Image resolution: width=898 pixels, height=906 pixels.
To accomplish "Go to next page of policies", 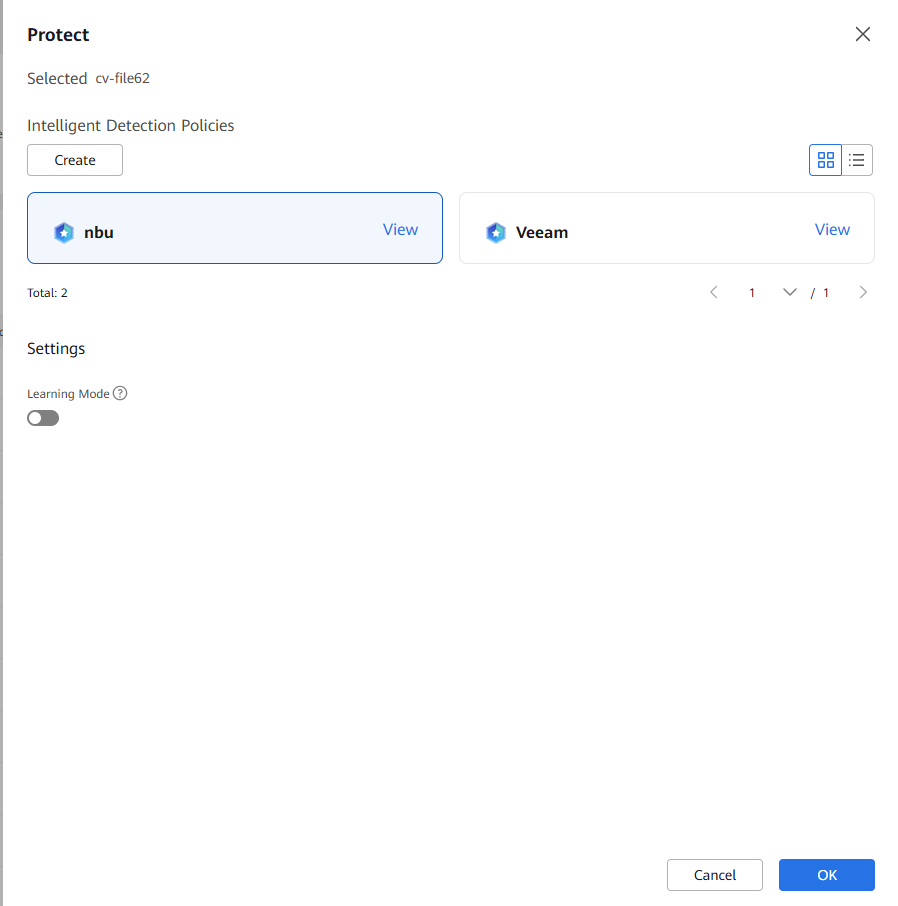I will pyautogui.click(x=863, y=293).
